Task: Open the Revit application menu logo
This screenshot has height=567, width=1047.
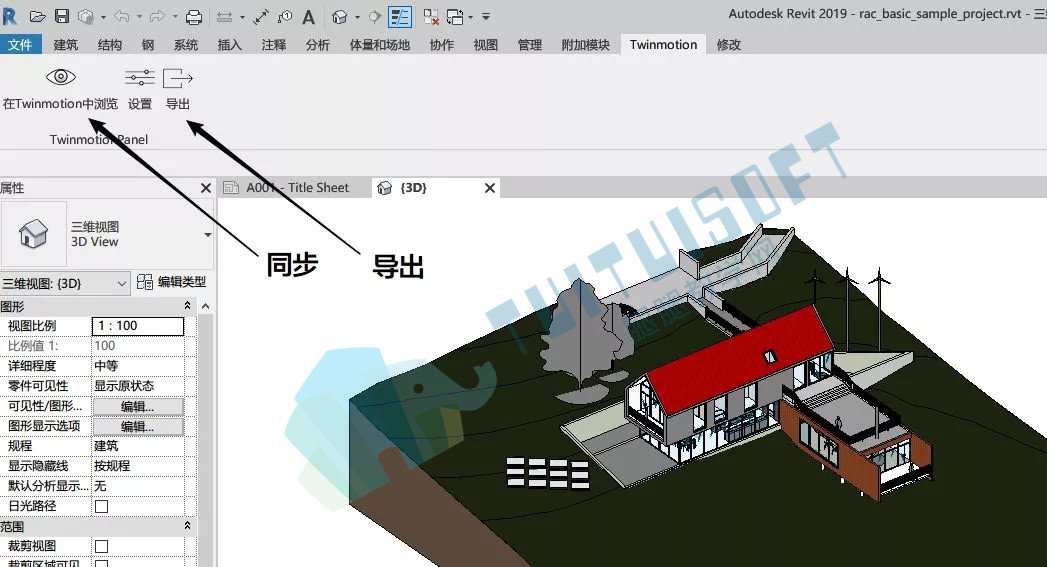Action: point(9,16)
